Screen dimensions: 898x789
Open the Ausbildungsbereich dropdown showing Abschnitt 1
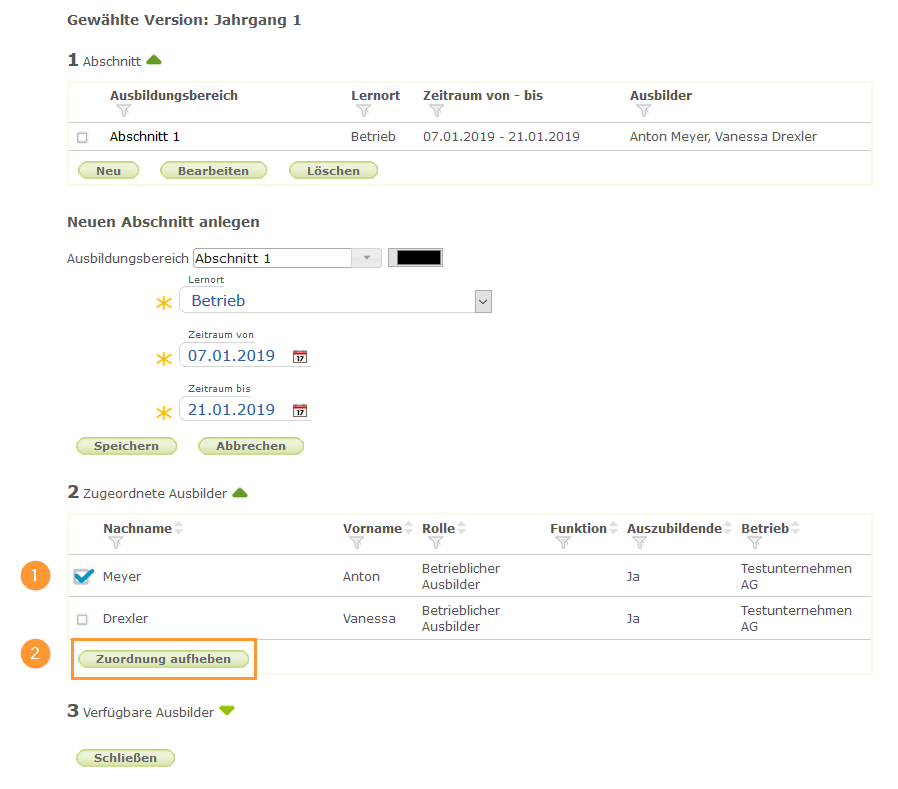[x=367, y=257]
